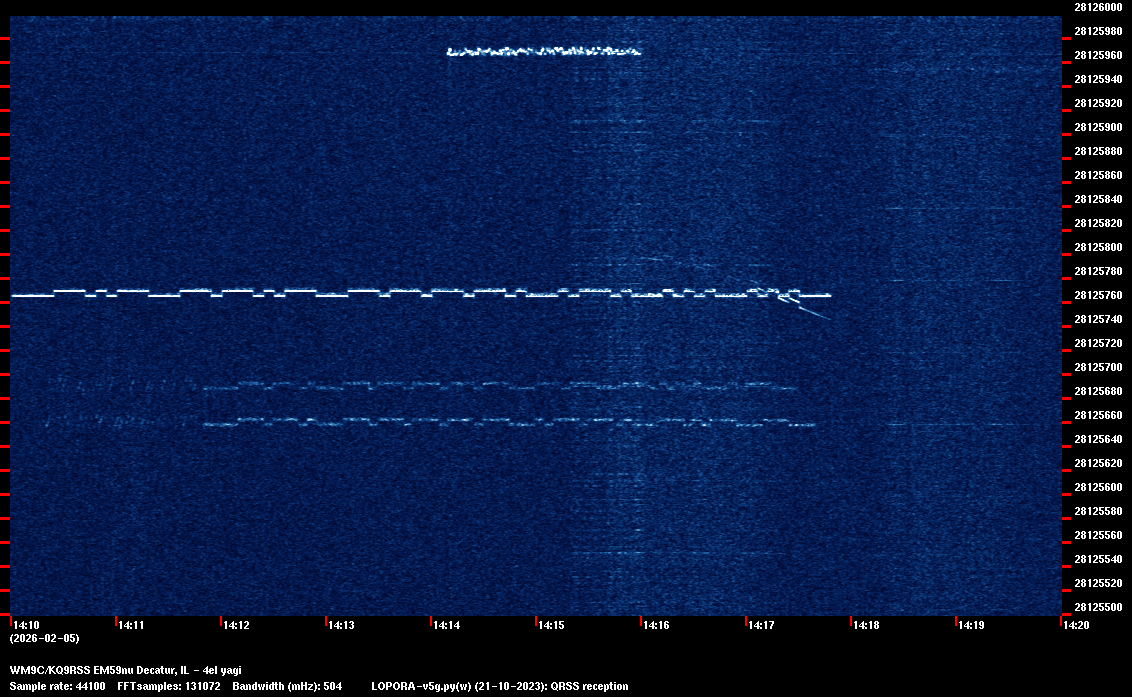Click the 28125760 frequency label
This screenshot has height=697, width=1132.
[x=1097, y=295]
